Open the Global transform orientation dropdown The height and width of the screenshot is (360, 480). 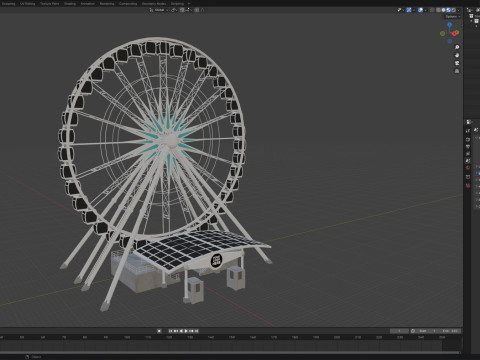click(x=159, y=10)
